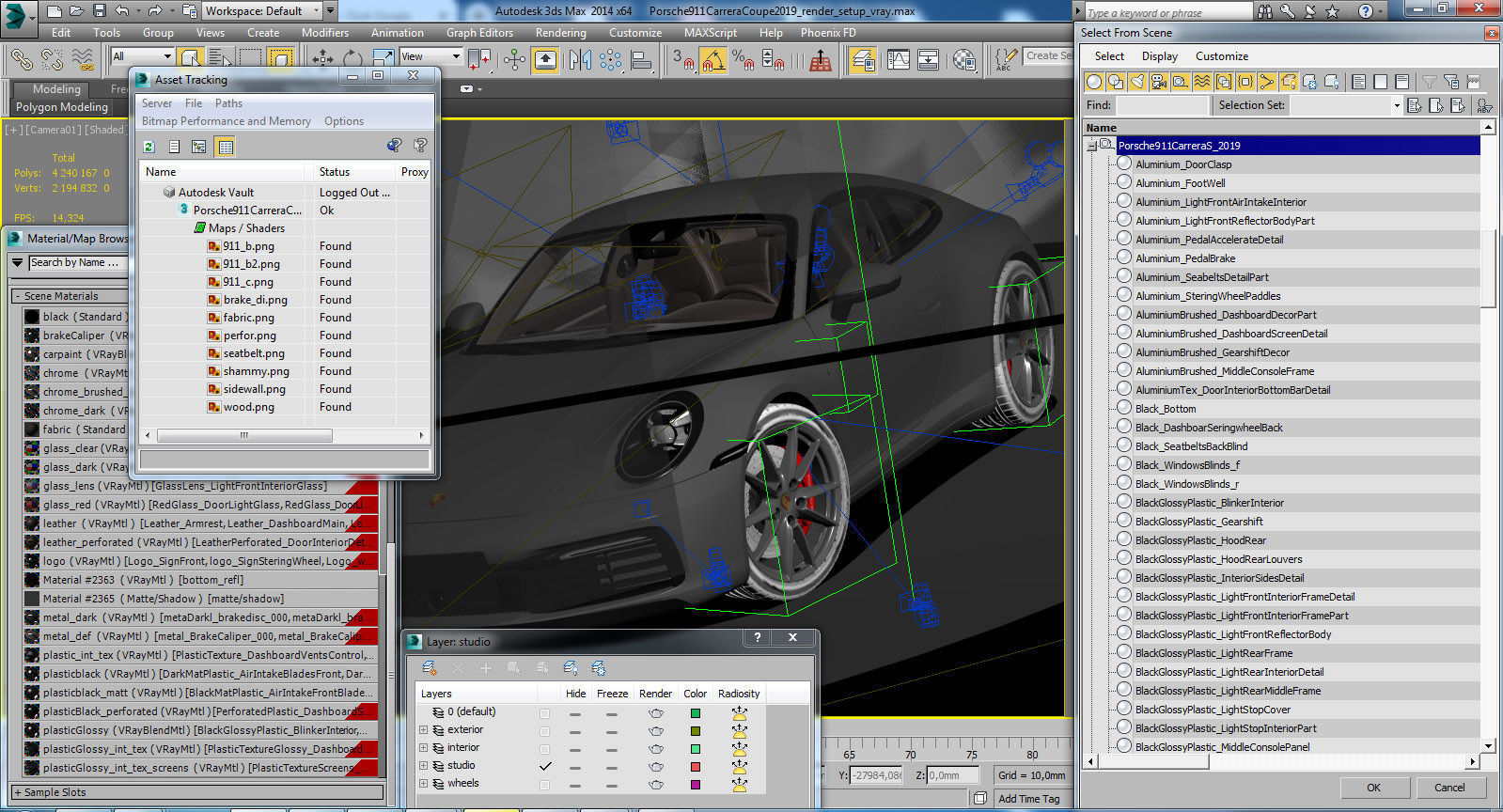Activate the Select and Move tool
This screenshot has width=1503, height=812.
(x=322, y=59)
